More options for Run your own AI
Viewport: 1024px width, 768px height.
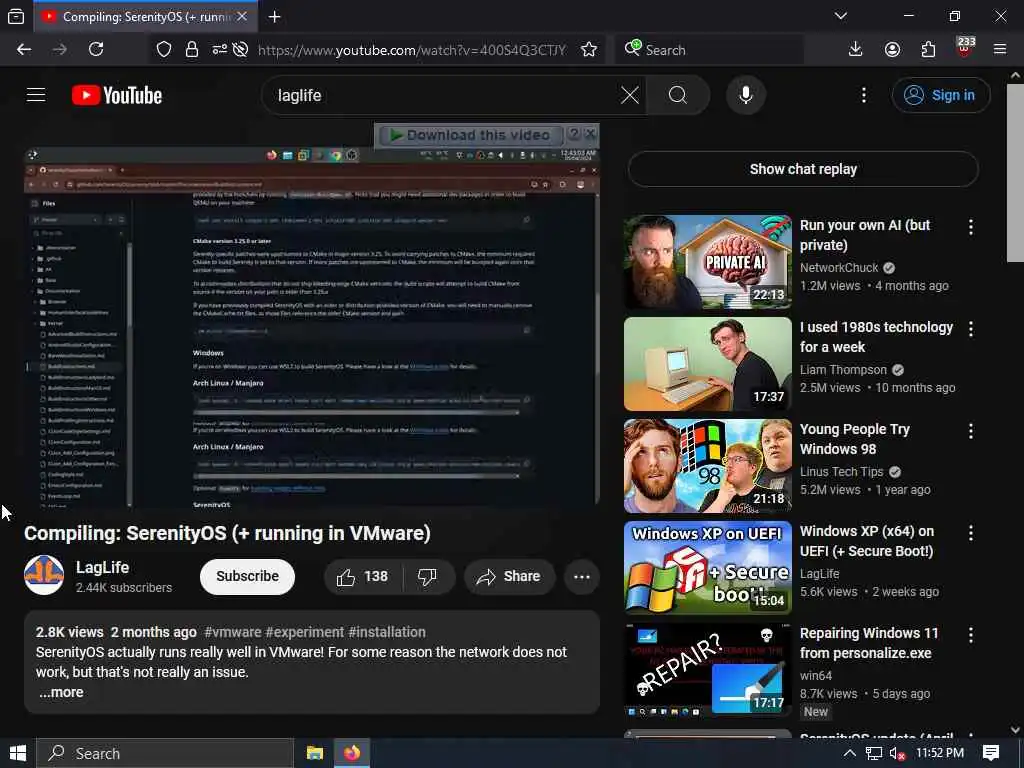click(x=970, y=227)
